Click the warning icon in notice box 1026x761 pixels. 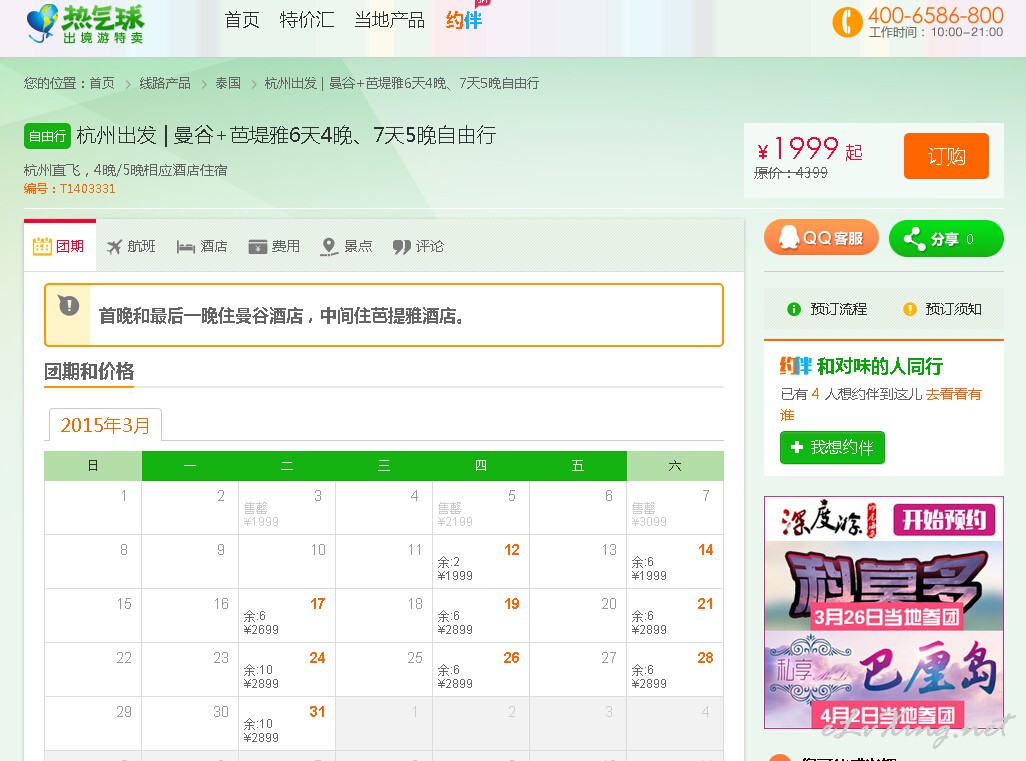[69, 305]
